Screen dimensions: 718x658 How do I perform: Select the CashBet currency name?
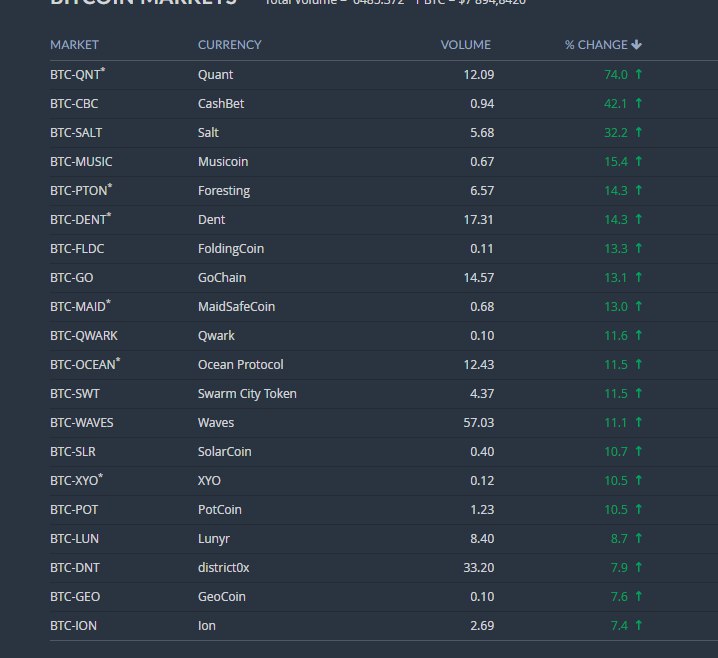click(x=221, y=103)
